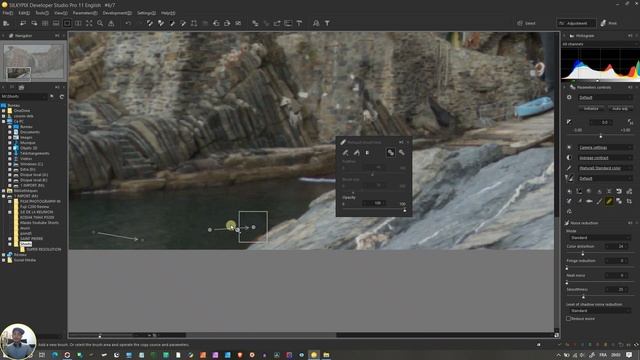Viewport: 640px width, 360px height.
Task: Click the Print mode button
Action: 609,23
